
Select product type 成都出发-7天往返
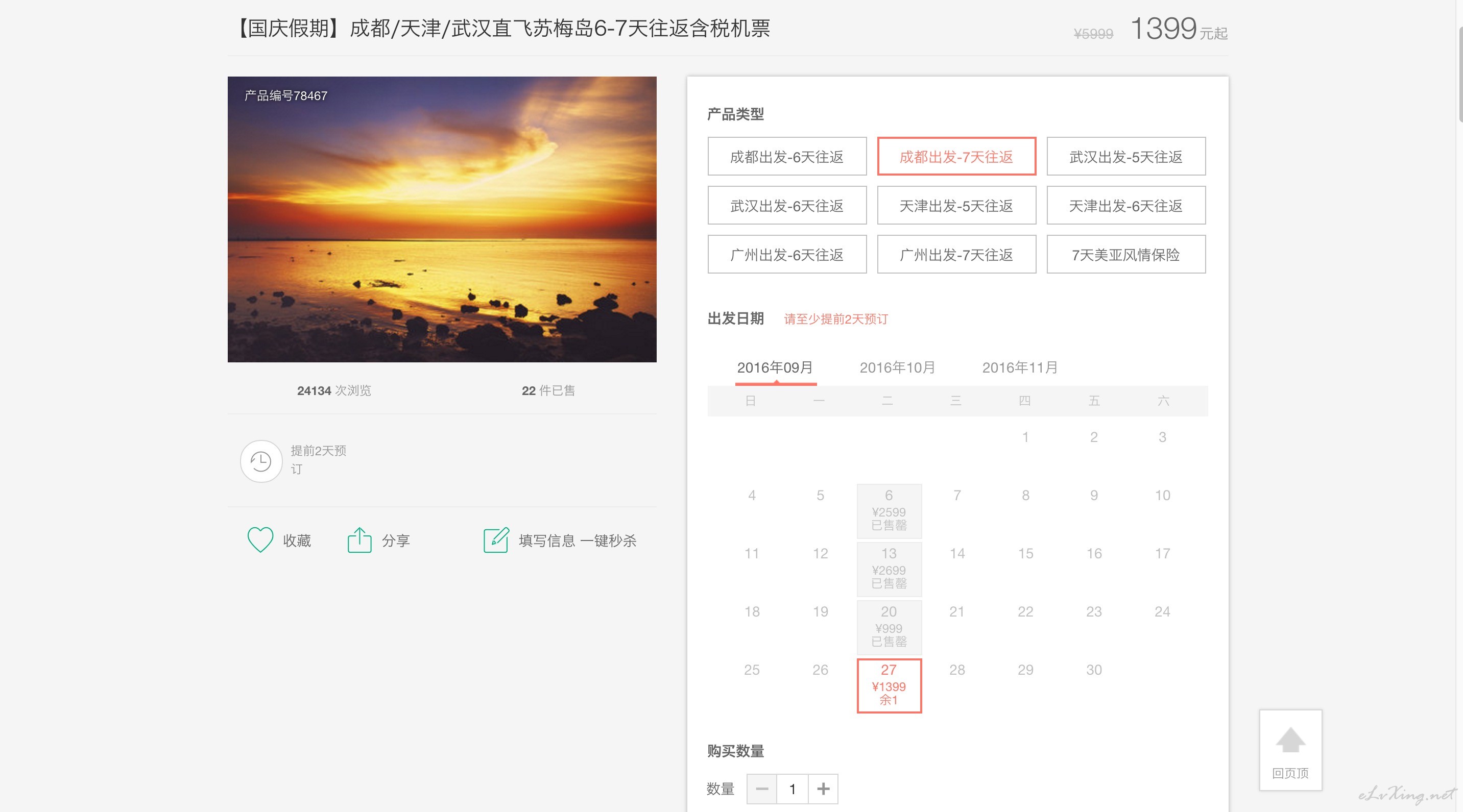point(956,157)
